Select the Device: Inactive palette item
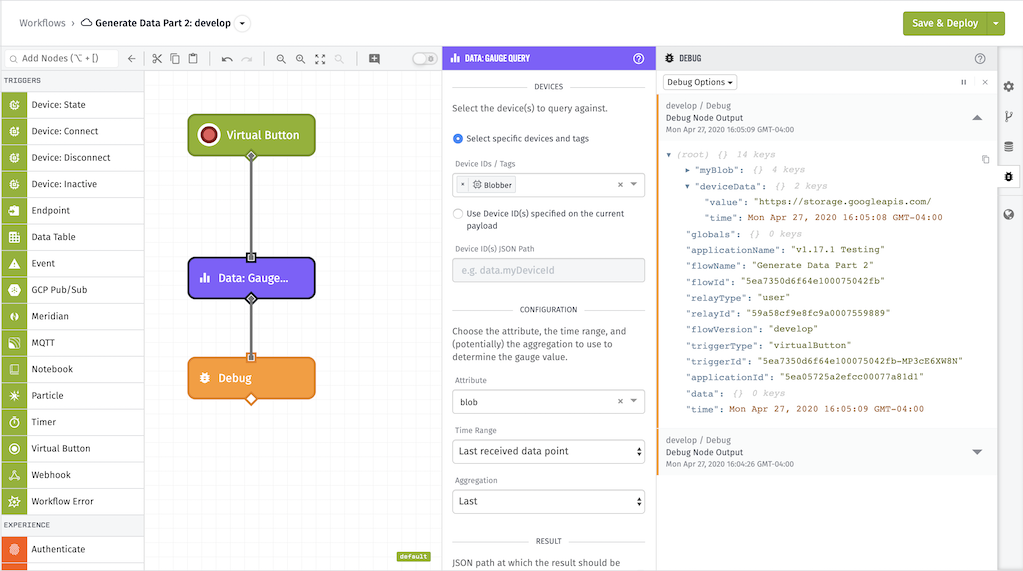This screenshot has height=571, width=1023. pos(72,184)
